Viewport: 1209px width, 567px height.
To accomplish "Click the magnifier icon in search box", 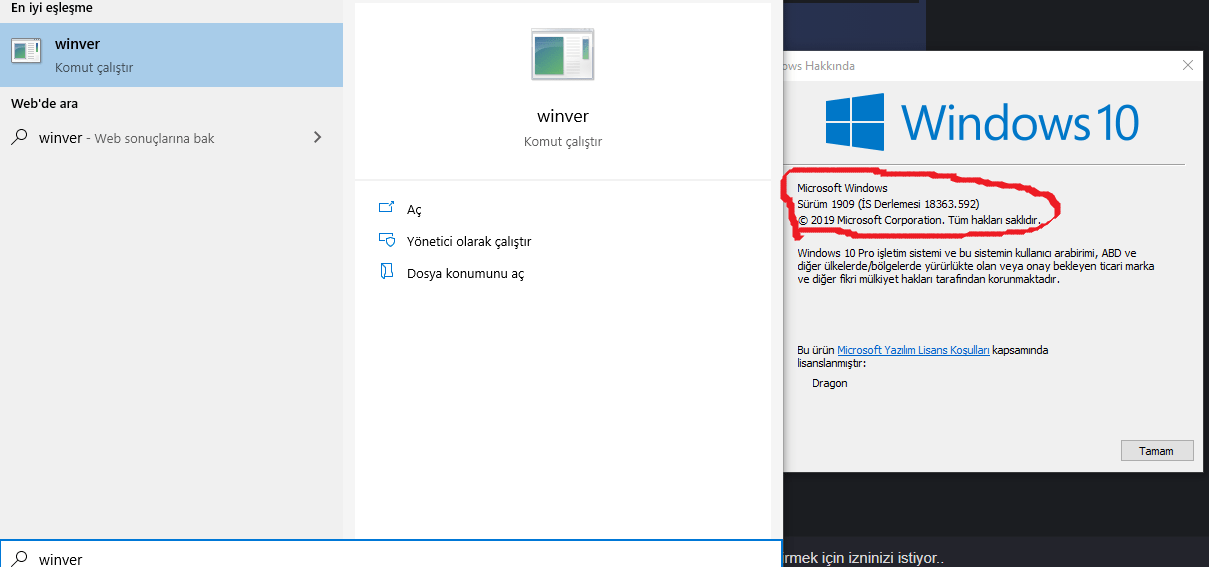I will tap(19, 558).
